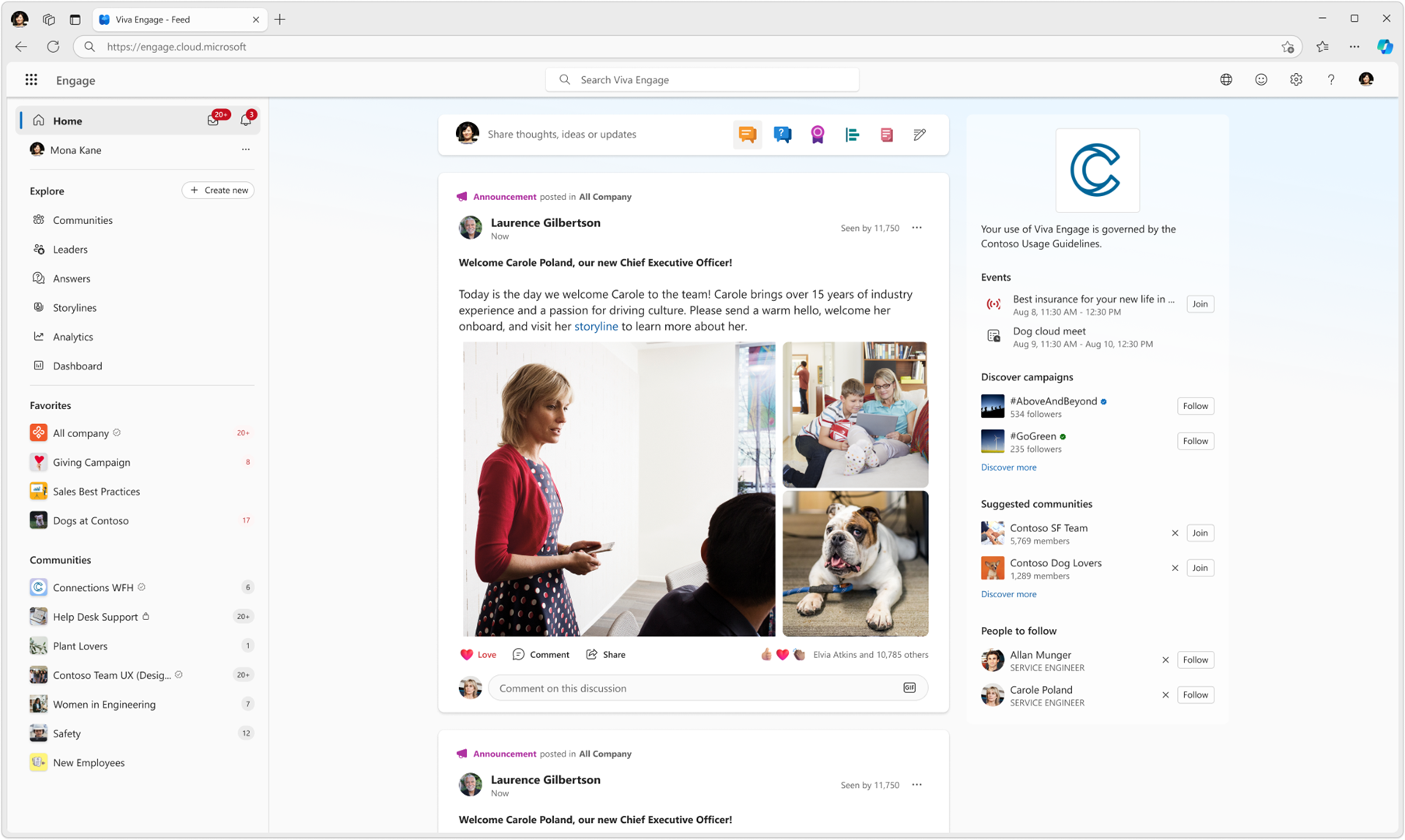Screen dimensions: 1405x840
Task: Follow Carole Poland
Action: coord(1195,695)
